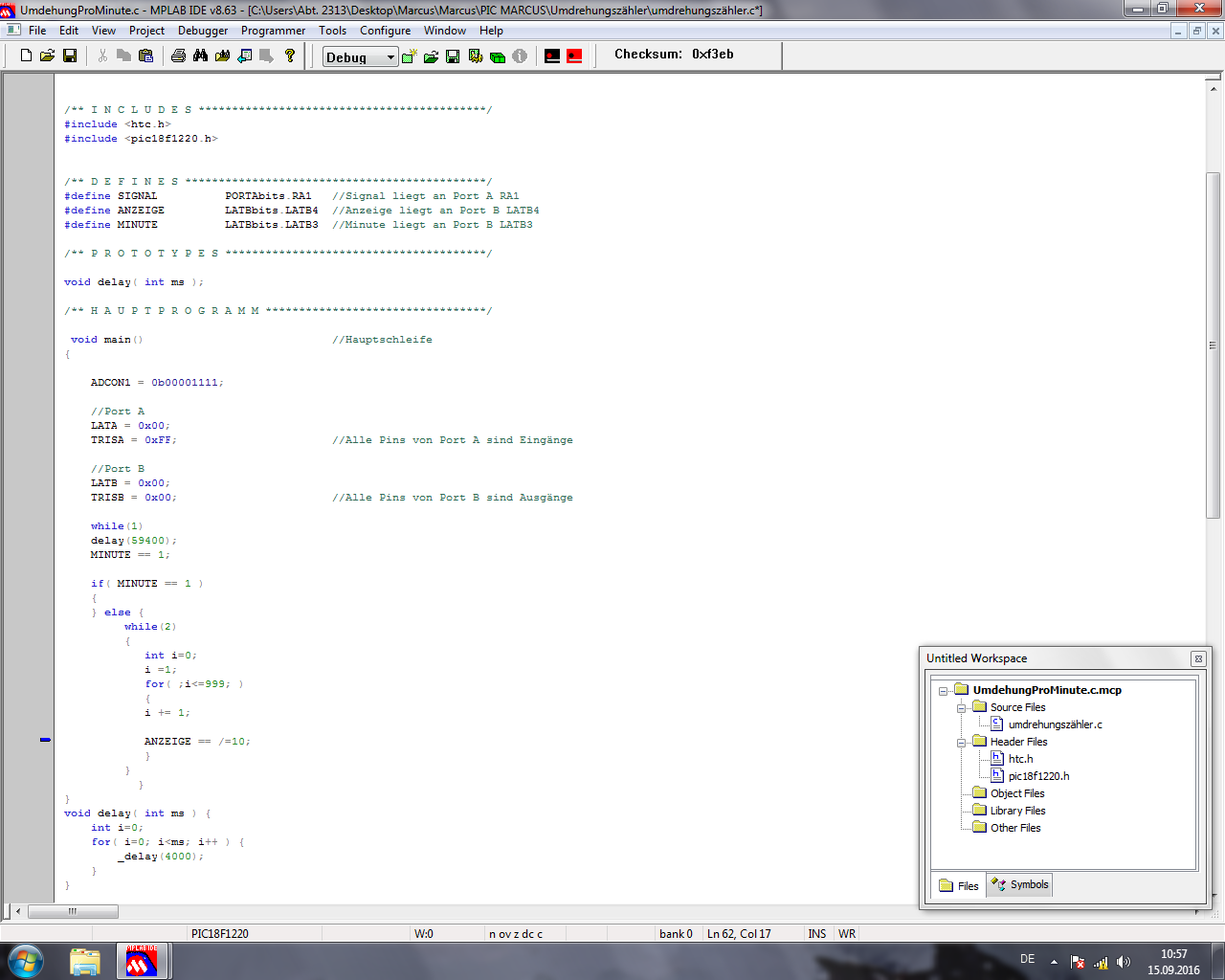Viewport: 1225px width, 980px height.
Task: Click the MPLAB IDE taskbar button
Action: [142, 961]
